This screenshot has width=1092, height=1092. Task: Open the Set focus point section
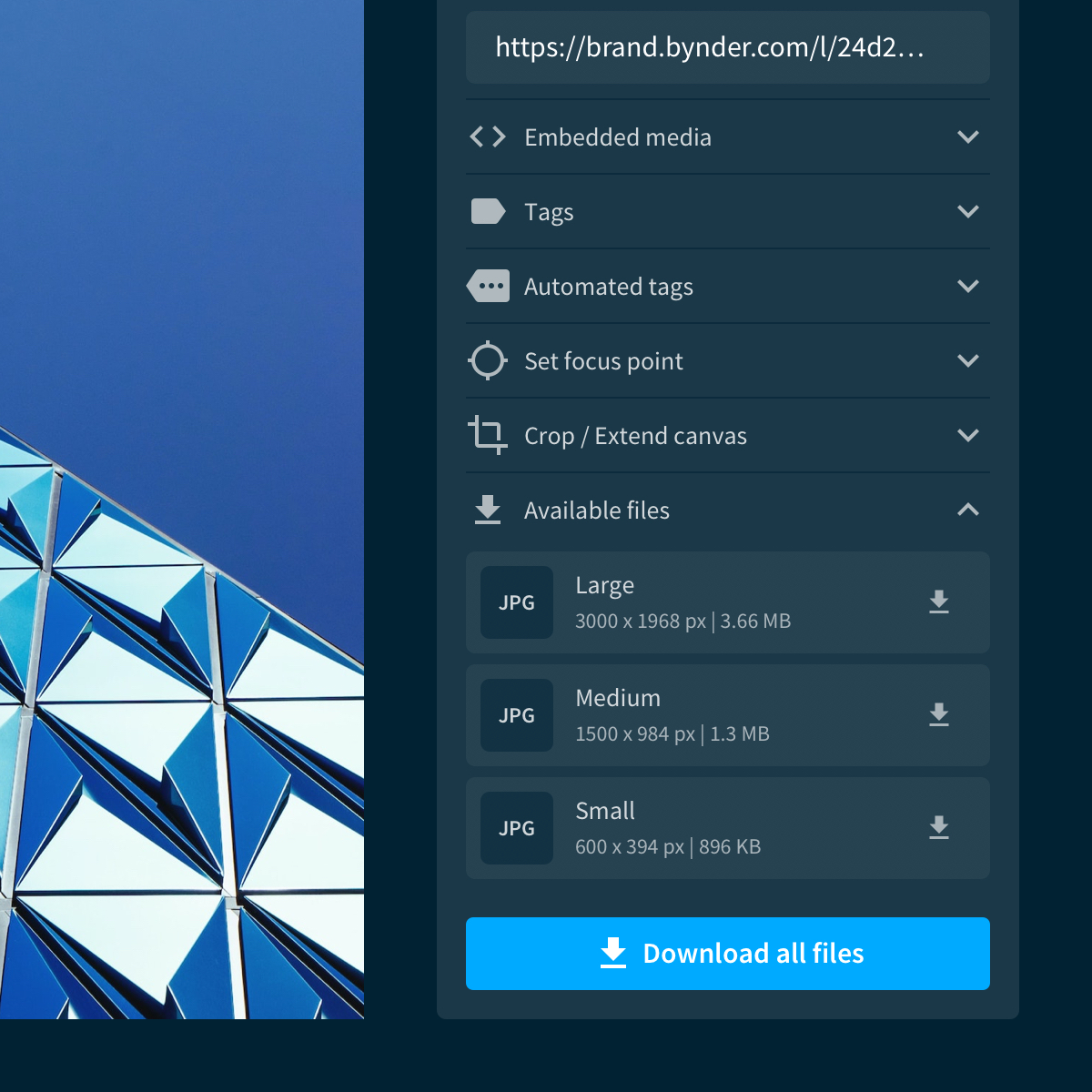[969, 360]
